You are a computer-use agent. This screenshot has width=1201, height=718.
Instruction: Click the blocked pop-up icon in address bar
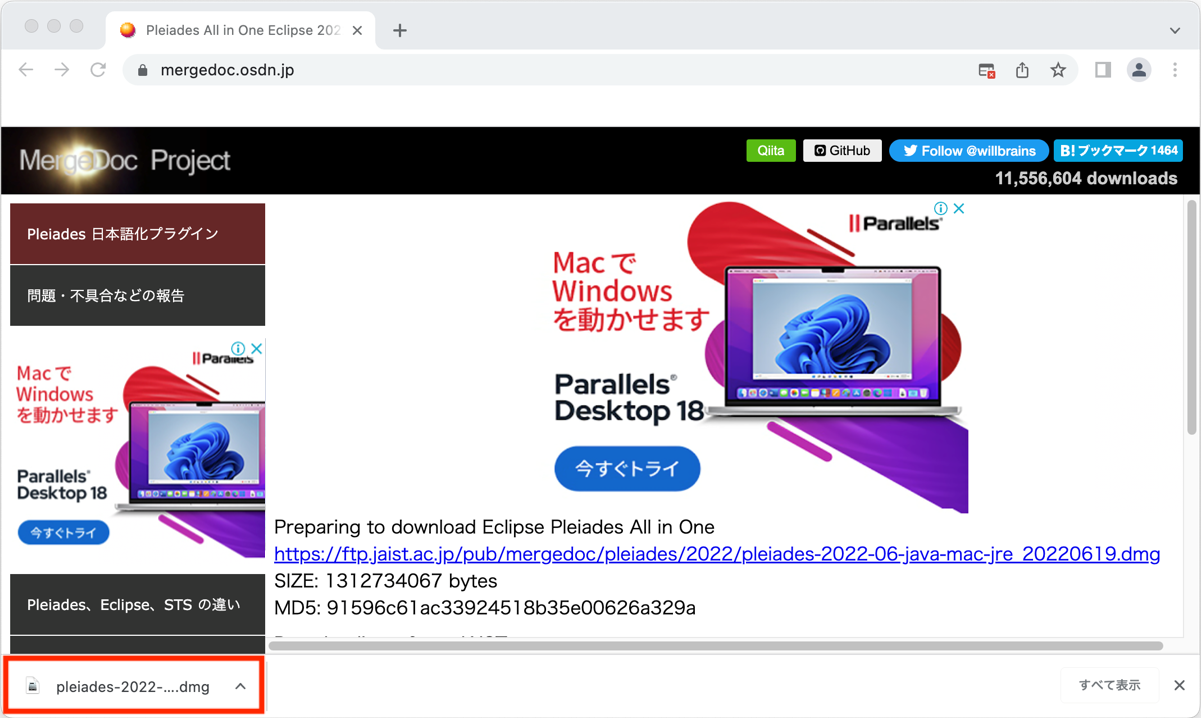coord(986,70)
